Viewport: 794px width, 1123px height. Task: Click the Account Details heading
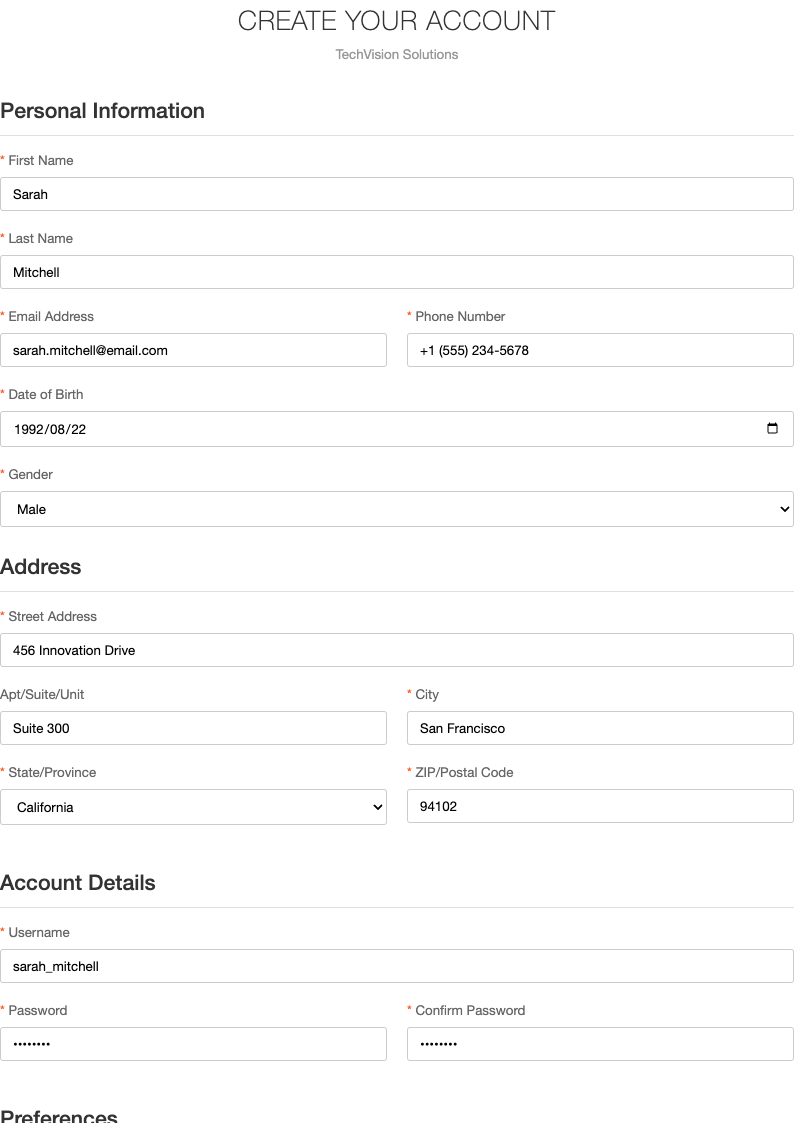(78, 883)
